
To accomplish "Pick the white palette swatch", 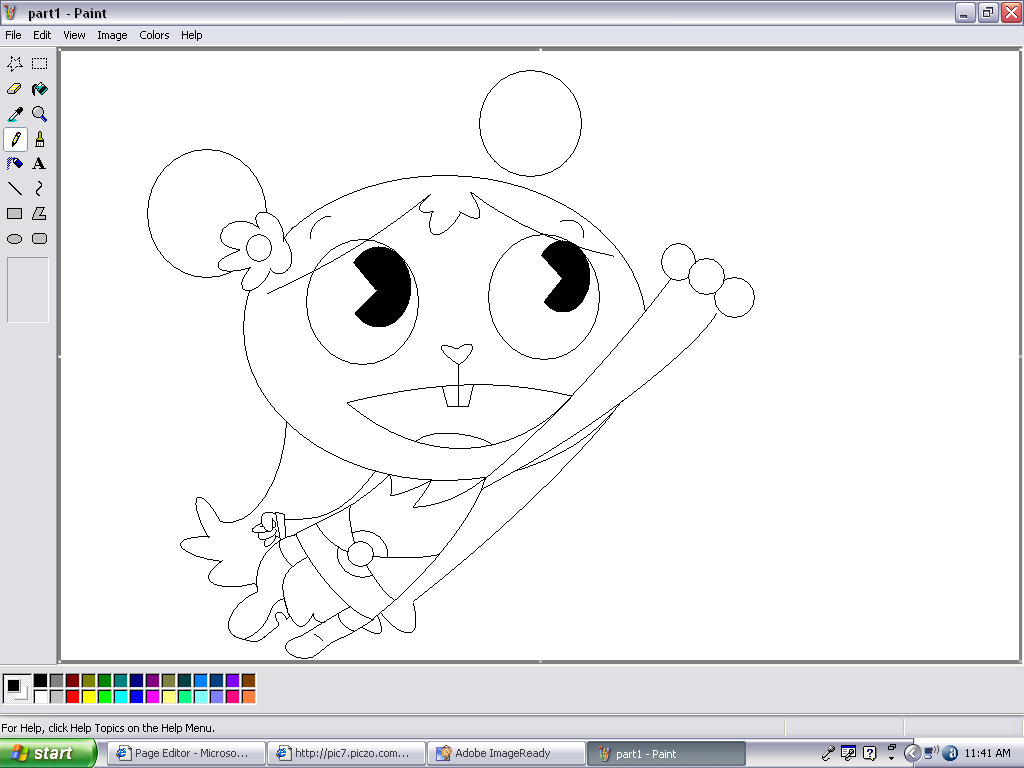I will [x=40, y=697].
